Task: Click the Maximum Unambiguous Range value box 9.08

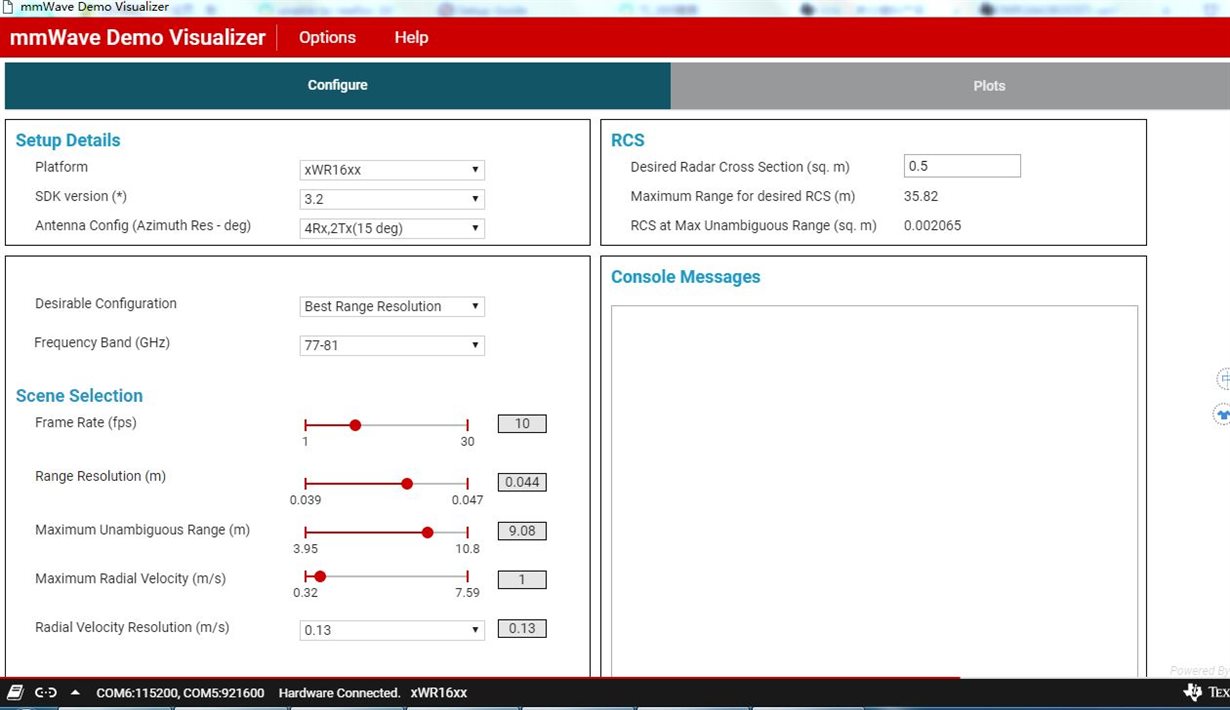Action: coord(522,531)
